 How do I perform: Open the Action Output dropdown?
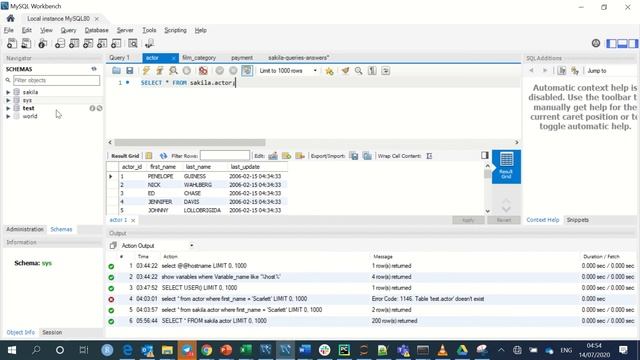tap(158, 246)
